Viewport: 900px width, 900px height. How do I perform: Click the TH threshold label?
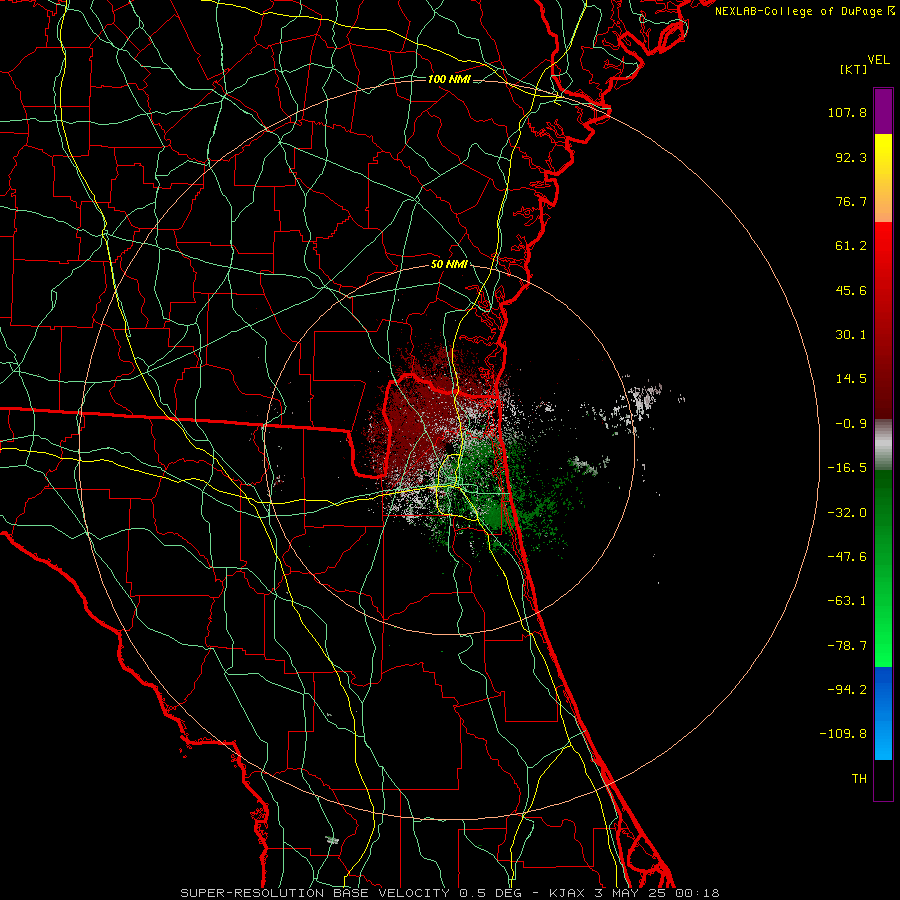pyautogui.click(x=859, y=779)
